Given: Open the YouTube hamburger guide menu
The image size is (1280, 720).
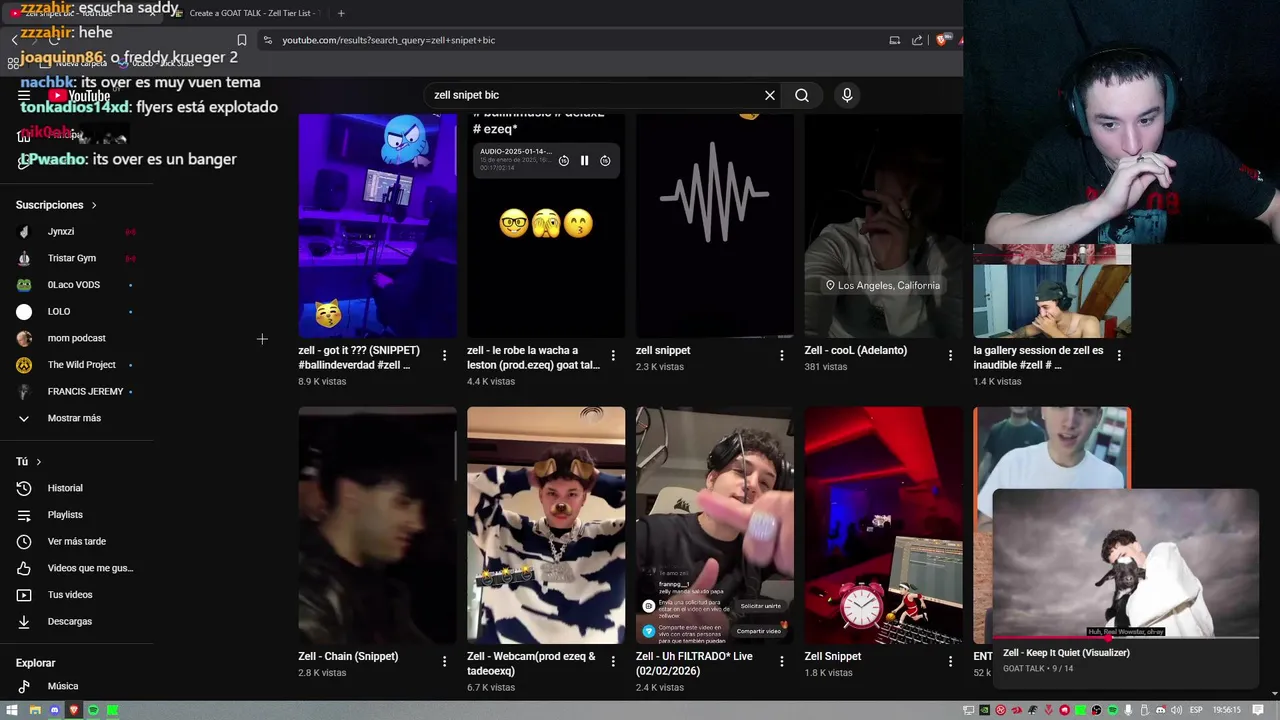Looking at the screenshot, I should tap(24, 96).
